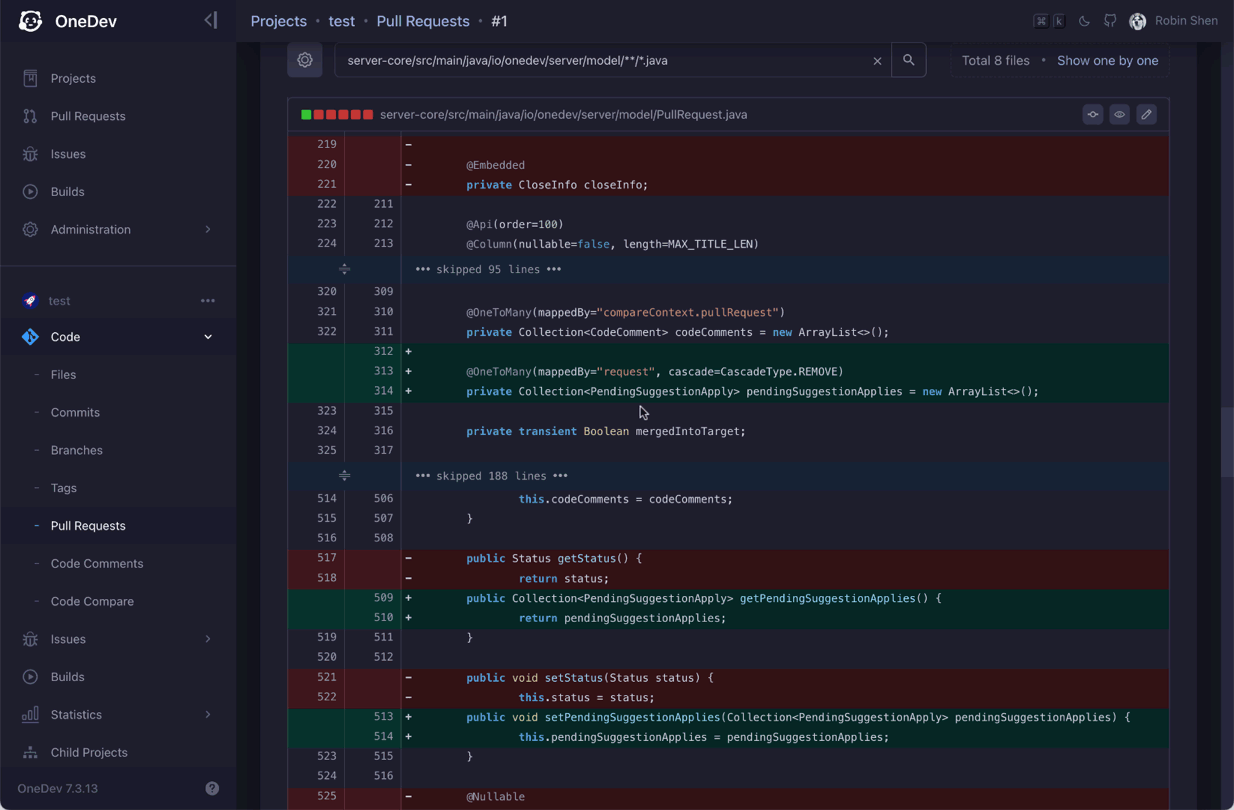Toggle dark mode moon icon

pos(1084,21)
